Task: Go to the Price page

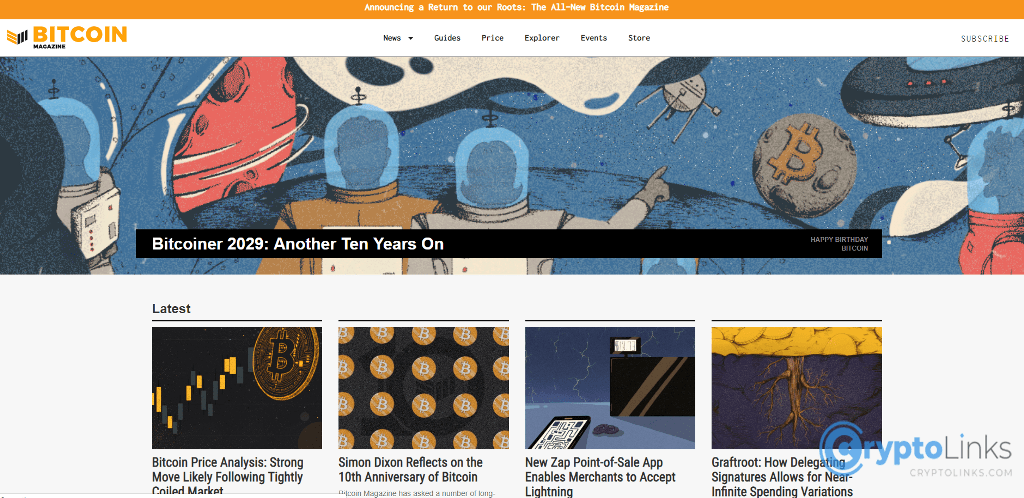Action: 492,38
